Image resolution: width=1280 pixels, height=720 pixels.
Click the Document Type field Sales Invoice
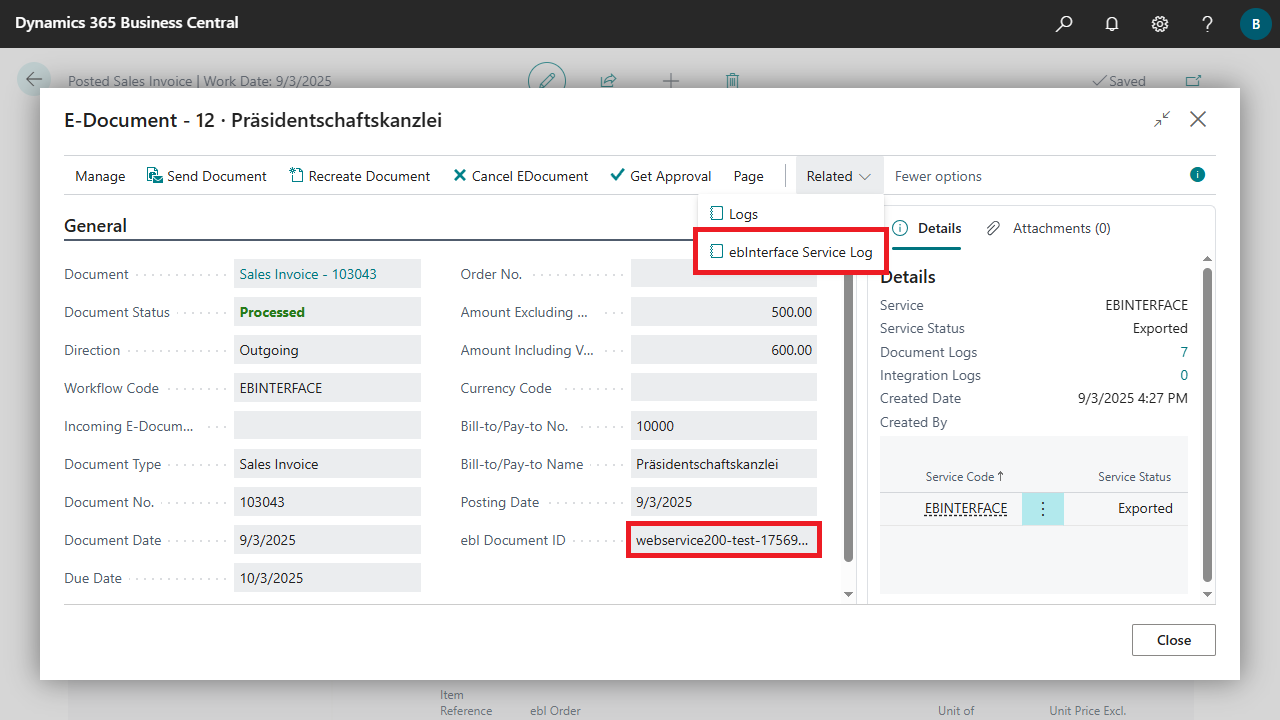pos(327,464)
